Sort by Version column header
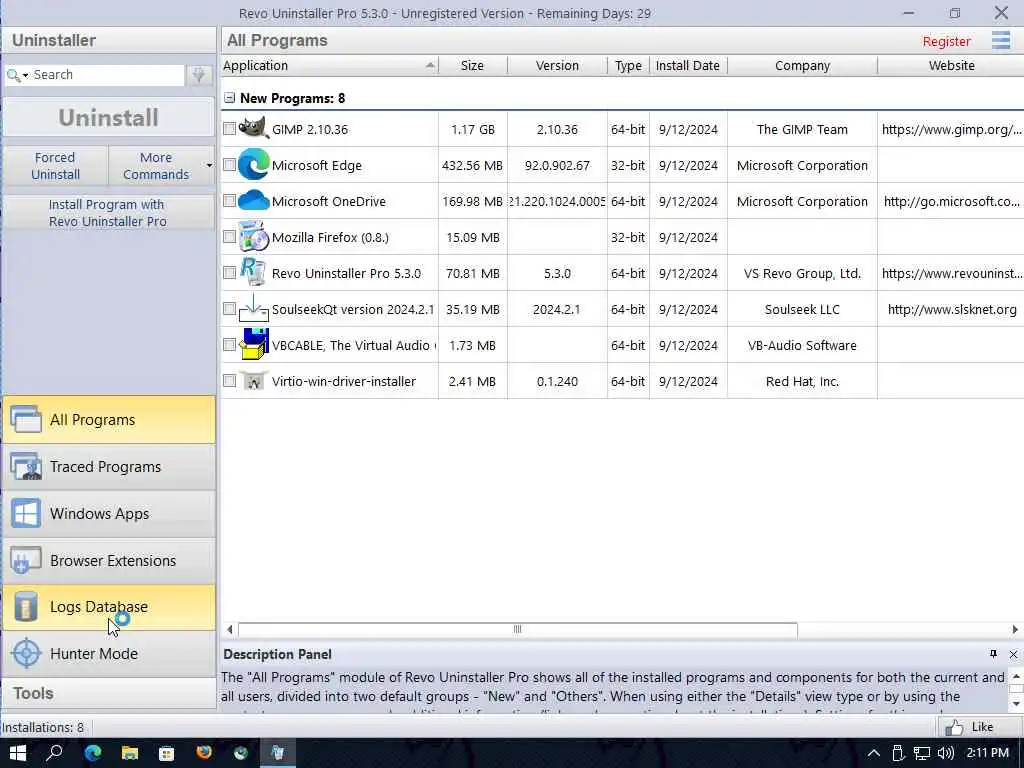This screenshot has width=1024, height=768. pyautogui.click(x=557, y=65)
